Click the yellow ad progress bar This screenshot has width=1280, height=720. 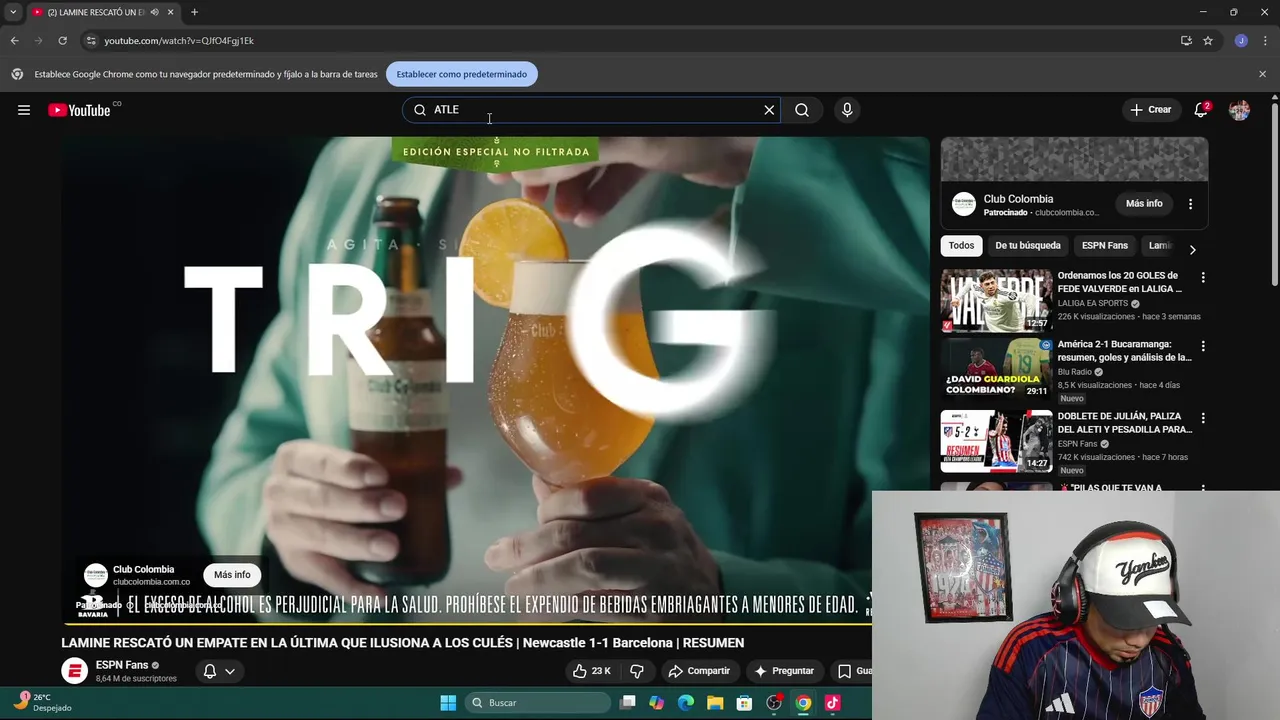point(466,623)
